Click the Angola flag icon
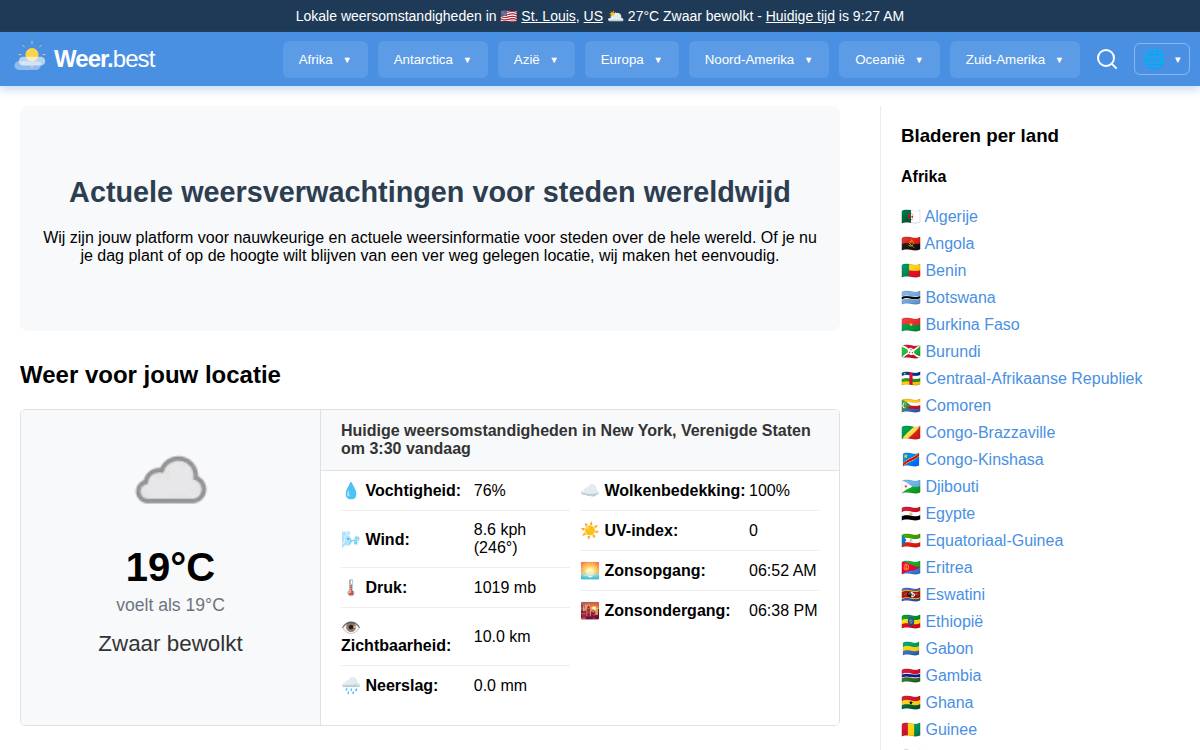 click(910, 244)
